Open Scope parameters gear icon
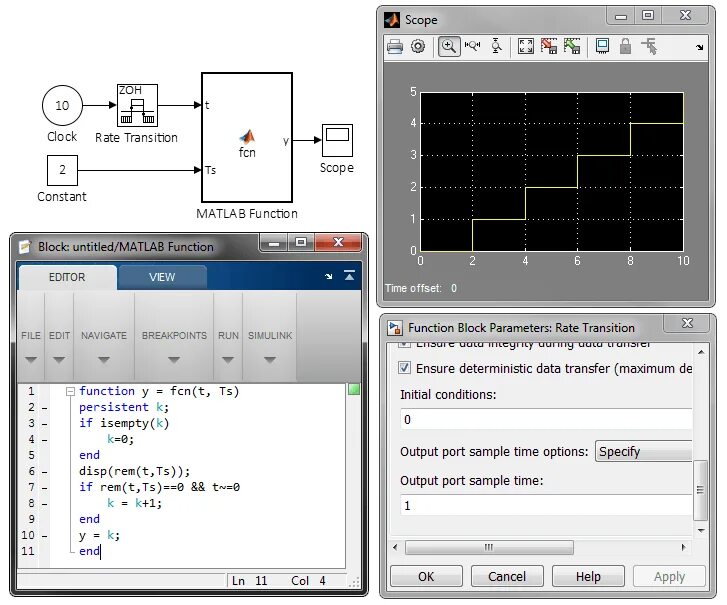 pyautogui.click(x=418, y=46)
